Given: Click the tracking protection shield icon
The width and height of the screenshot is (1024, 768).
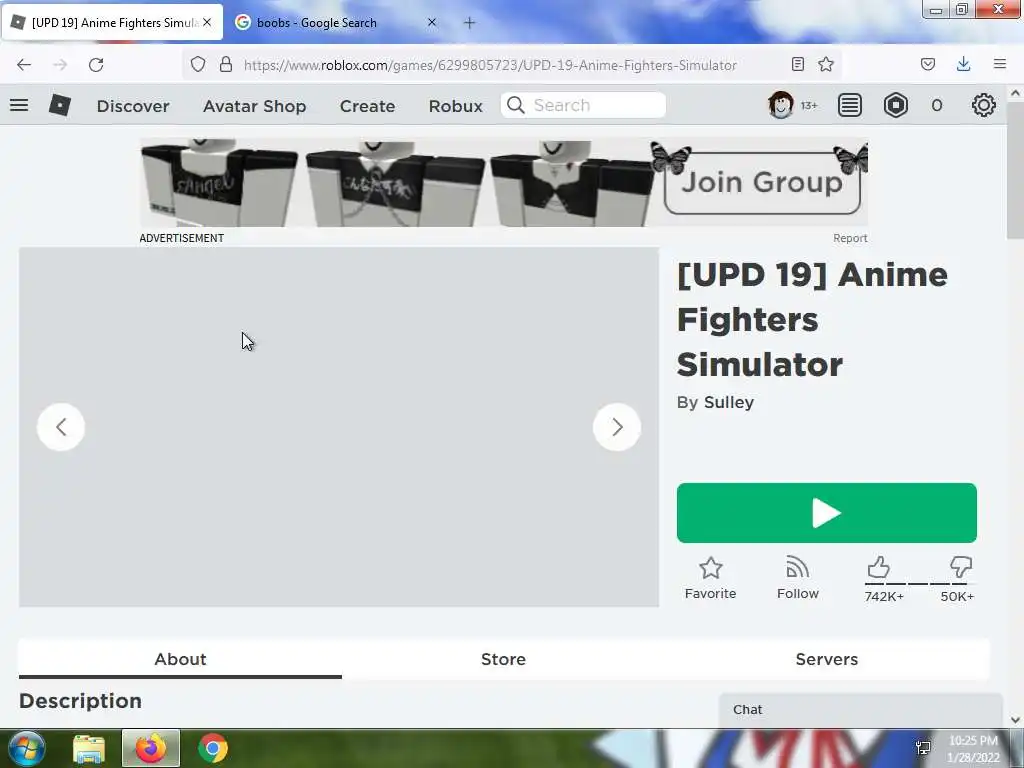Looking at the screenshot, I should point(198,64).
